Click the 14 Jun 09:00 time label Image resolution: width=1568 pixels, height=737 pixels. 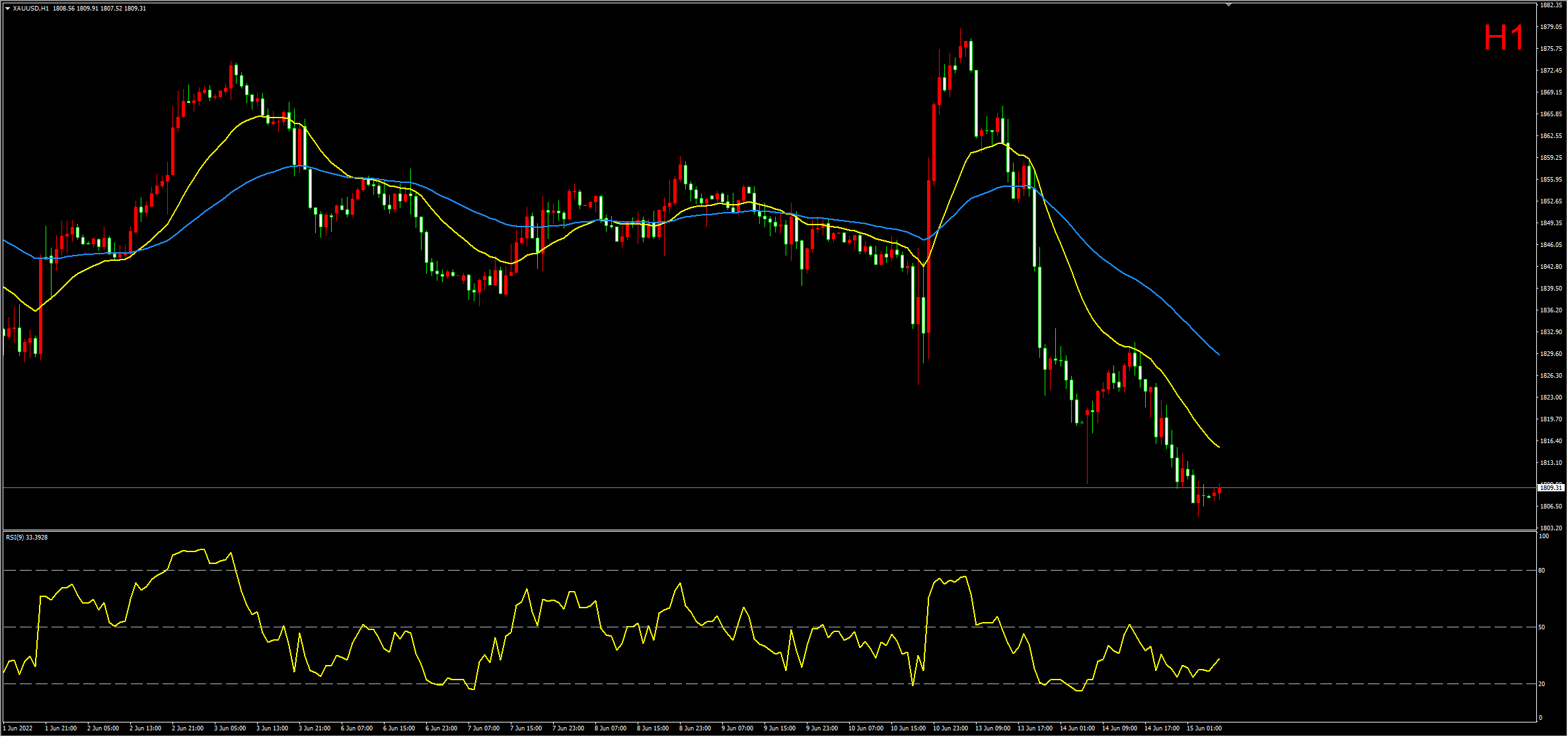[x=1119, y=728]
